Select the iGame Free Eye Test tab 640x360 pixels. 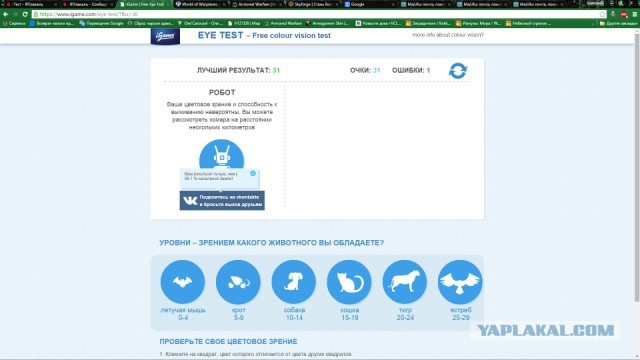pos(144,4)
